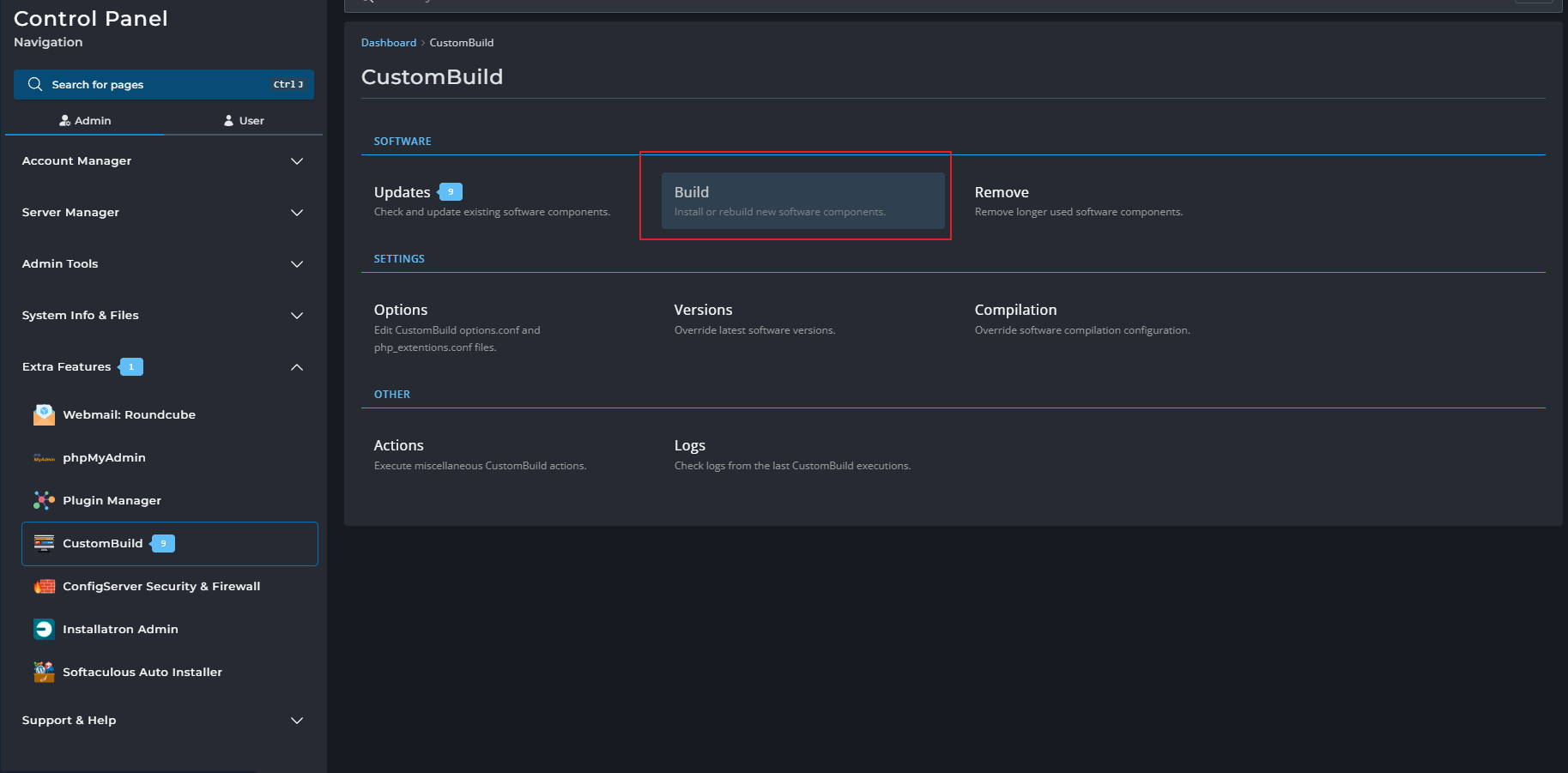Switch to the Admin tab
Viewport: 1568px width, 773px height.
[x=85, y=121]
